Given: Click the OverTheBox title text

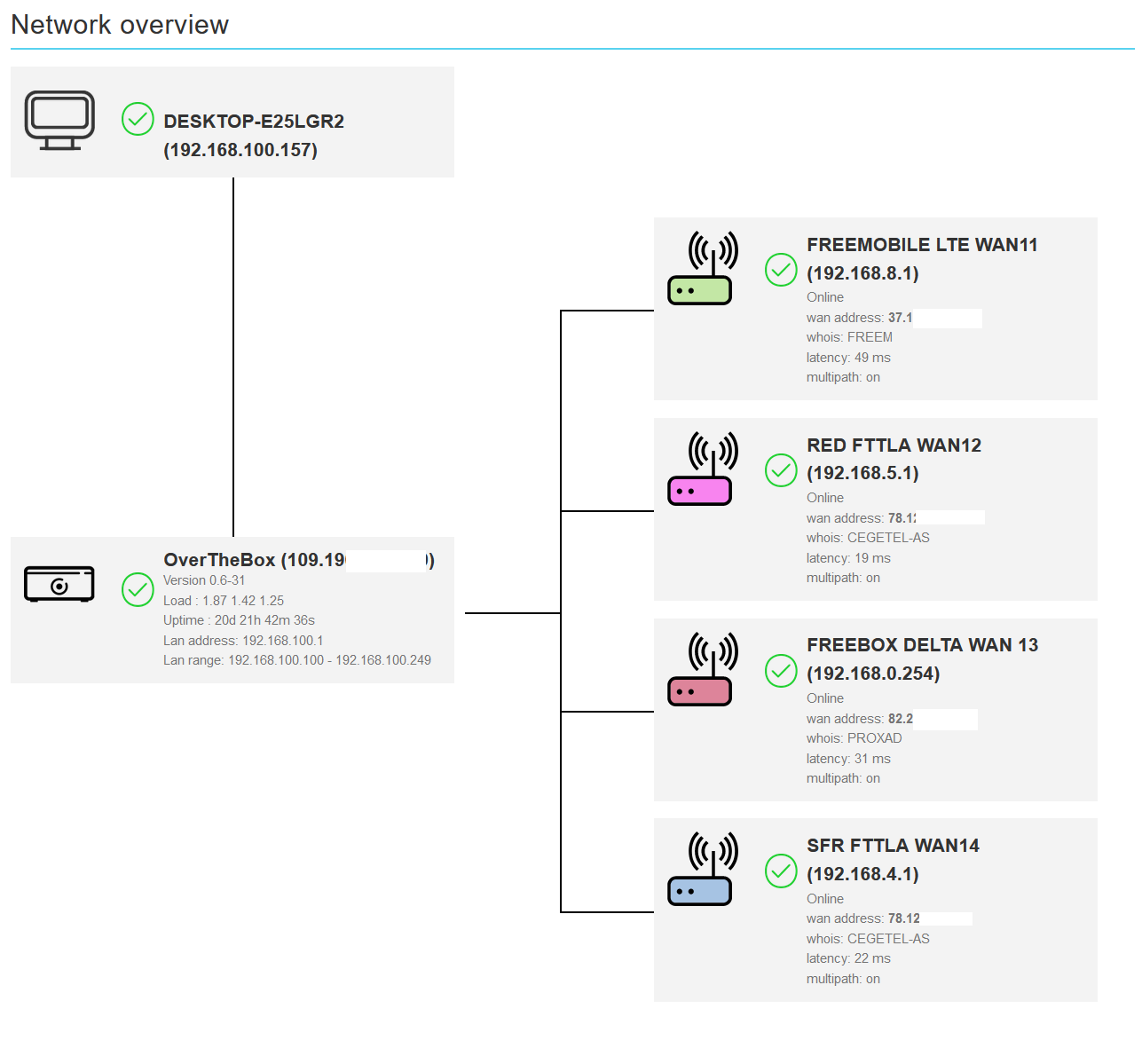Looking at the screenshot, I should click(220, 560).
